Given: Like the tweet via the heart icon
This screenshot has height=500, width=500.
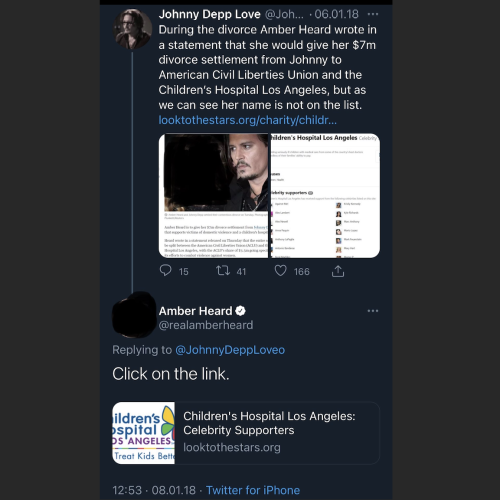Looking at the screenshot, I should pyautogui.click(x=280, y=271).
